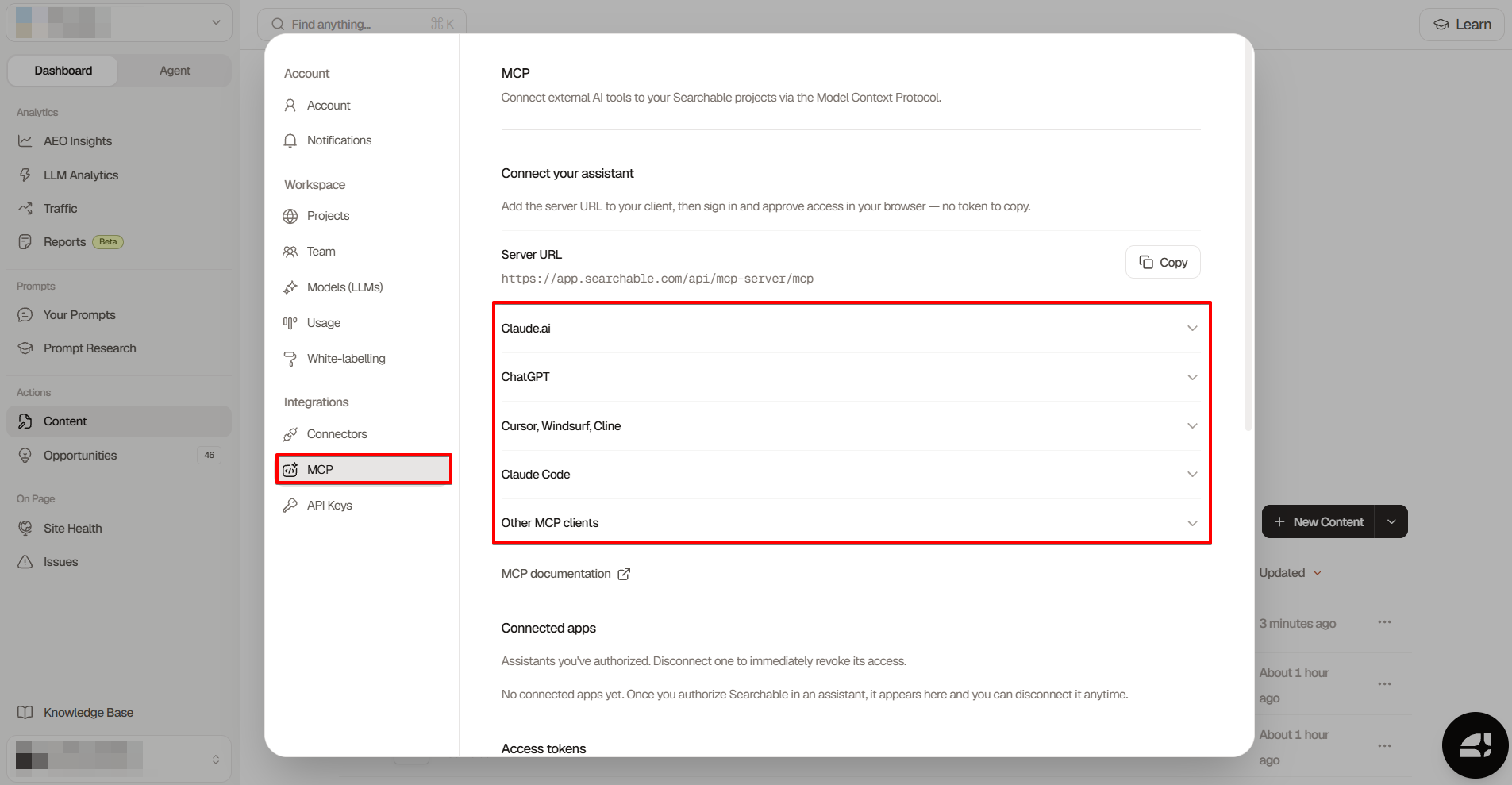The width and height of the screenshot is (1512, 785).
Task: Click the Notifications bell icon
Action: pyautogui.click(x=290, y=140)
